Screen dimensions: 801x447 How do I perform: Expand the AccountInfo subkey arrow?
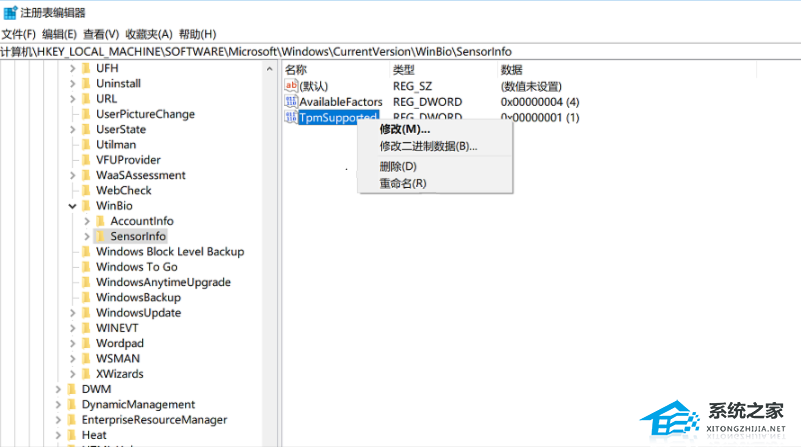pyautogui.click(x=87, y=221)
